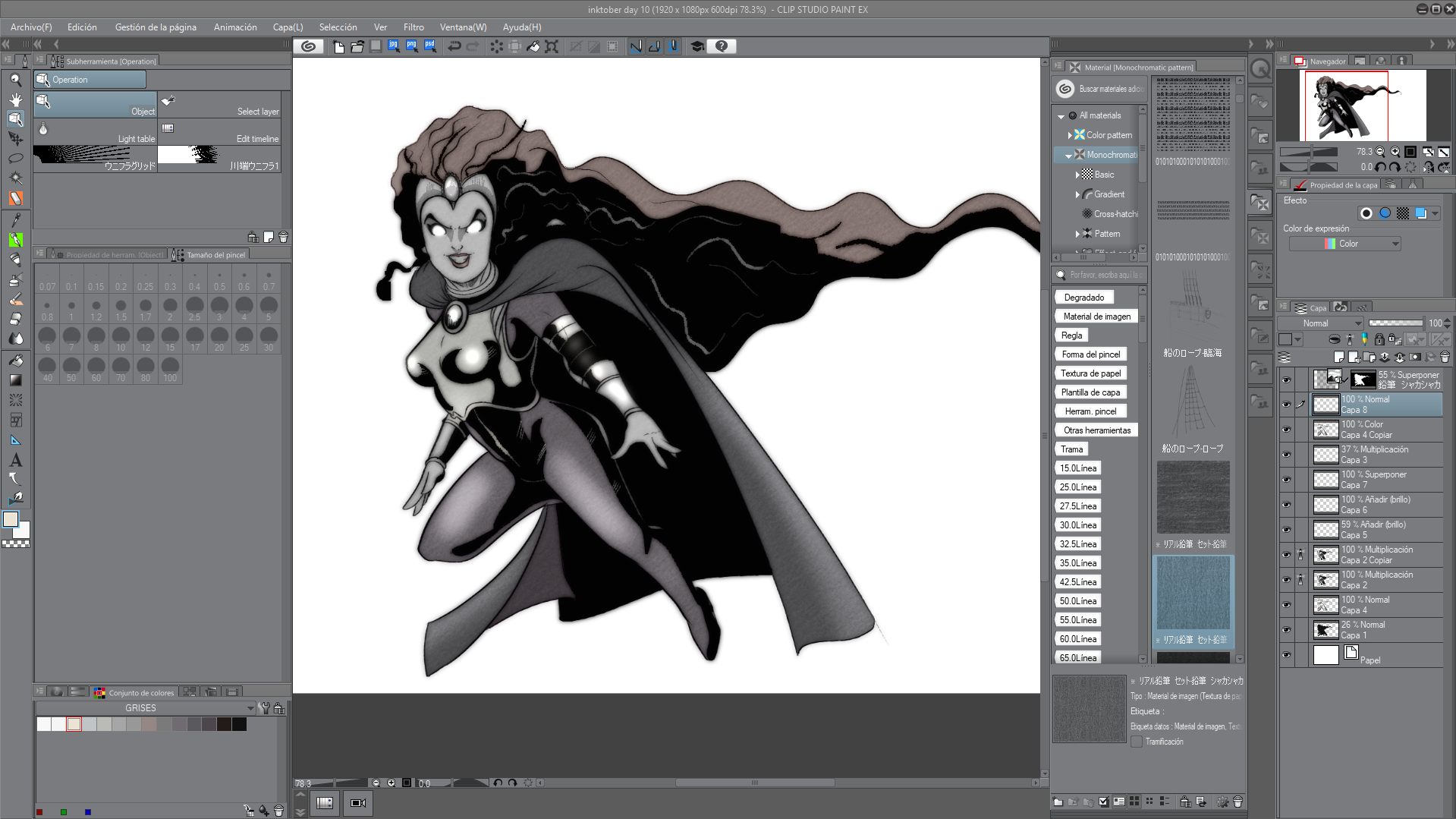Enable the Tramificación checkbox
This screenshot has width=1456, height=819.
click(1137, 742)
